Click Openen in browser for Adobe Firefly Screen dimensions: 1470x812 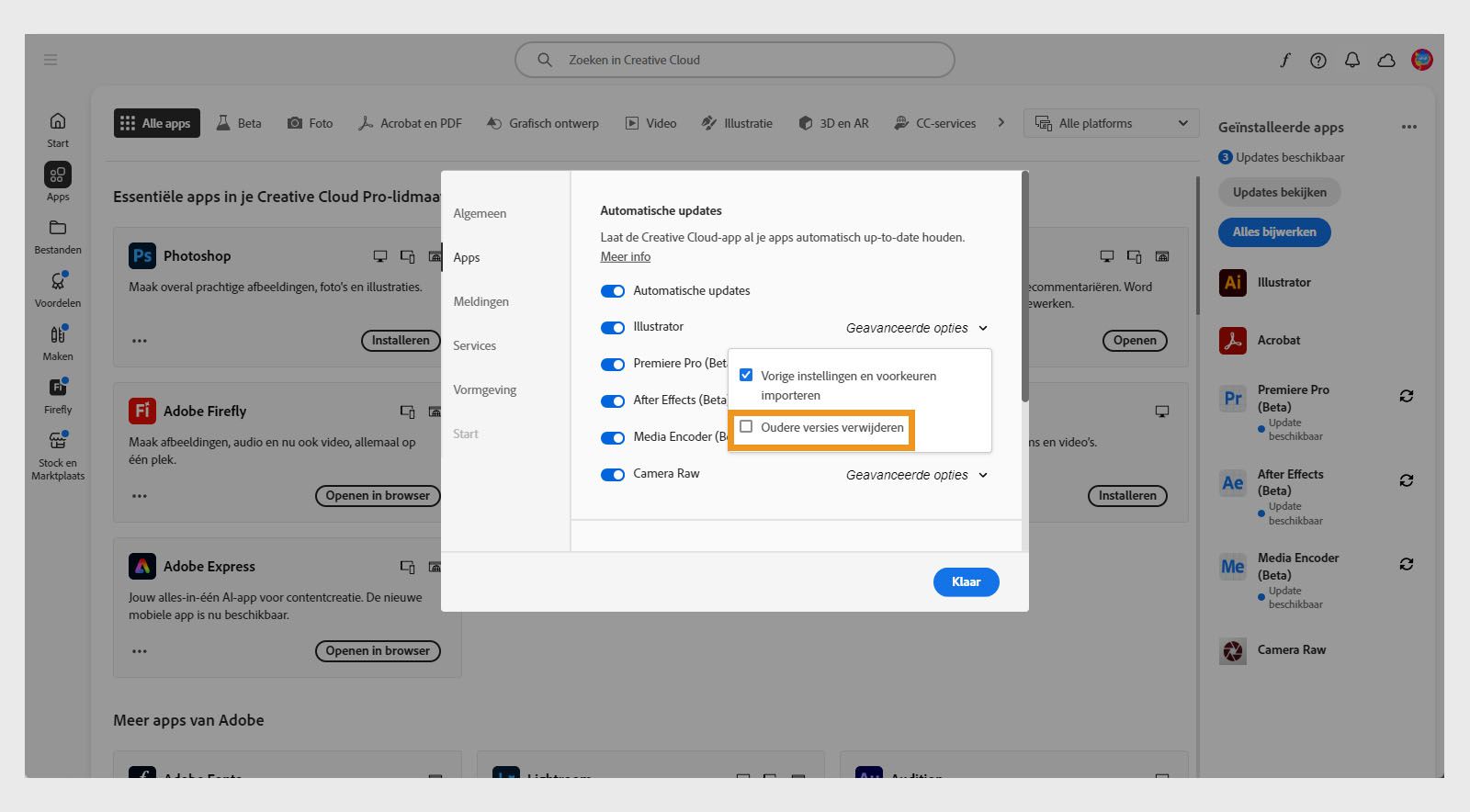pyautogui.click(x=378, y=496)
